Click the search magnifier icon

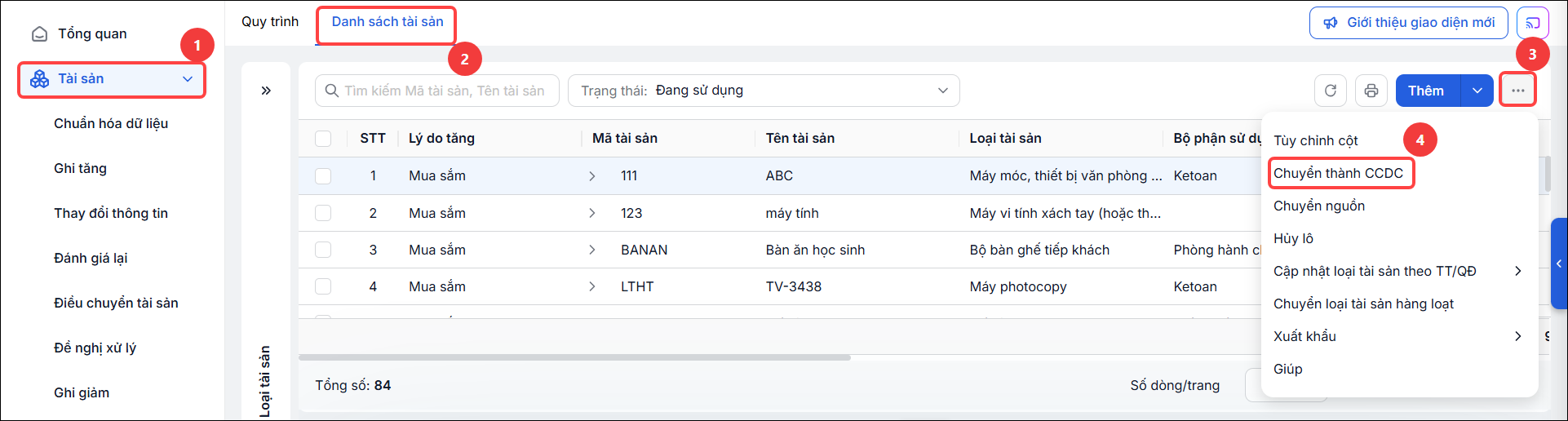[332, 91]
